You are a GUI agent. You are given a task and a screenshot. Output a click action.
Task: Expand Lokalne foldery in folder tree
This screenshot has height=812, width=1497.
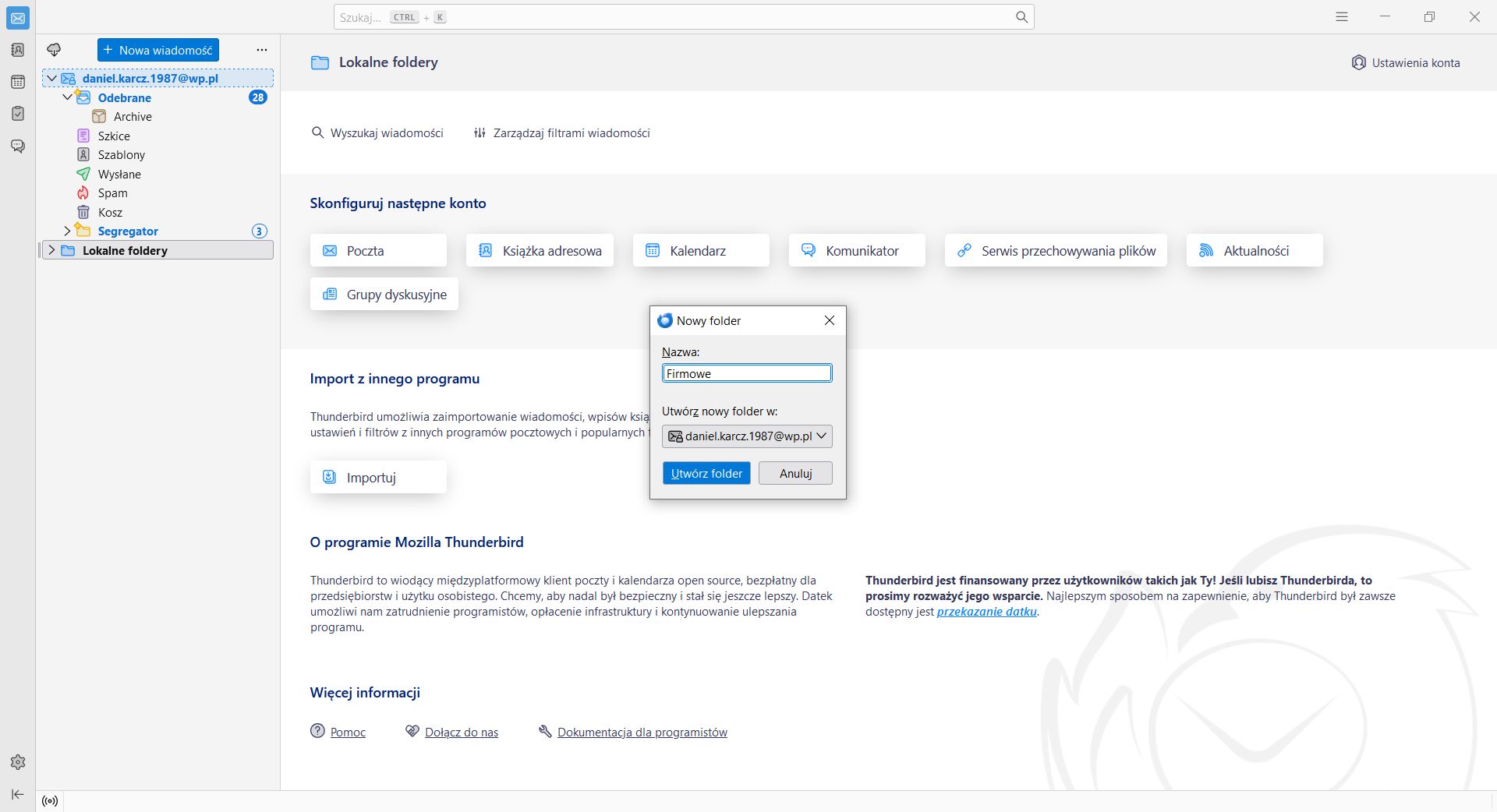pos(51,250)
